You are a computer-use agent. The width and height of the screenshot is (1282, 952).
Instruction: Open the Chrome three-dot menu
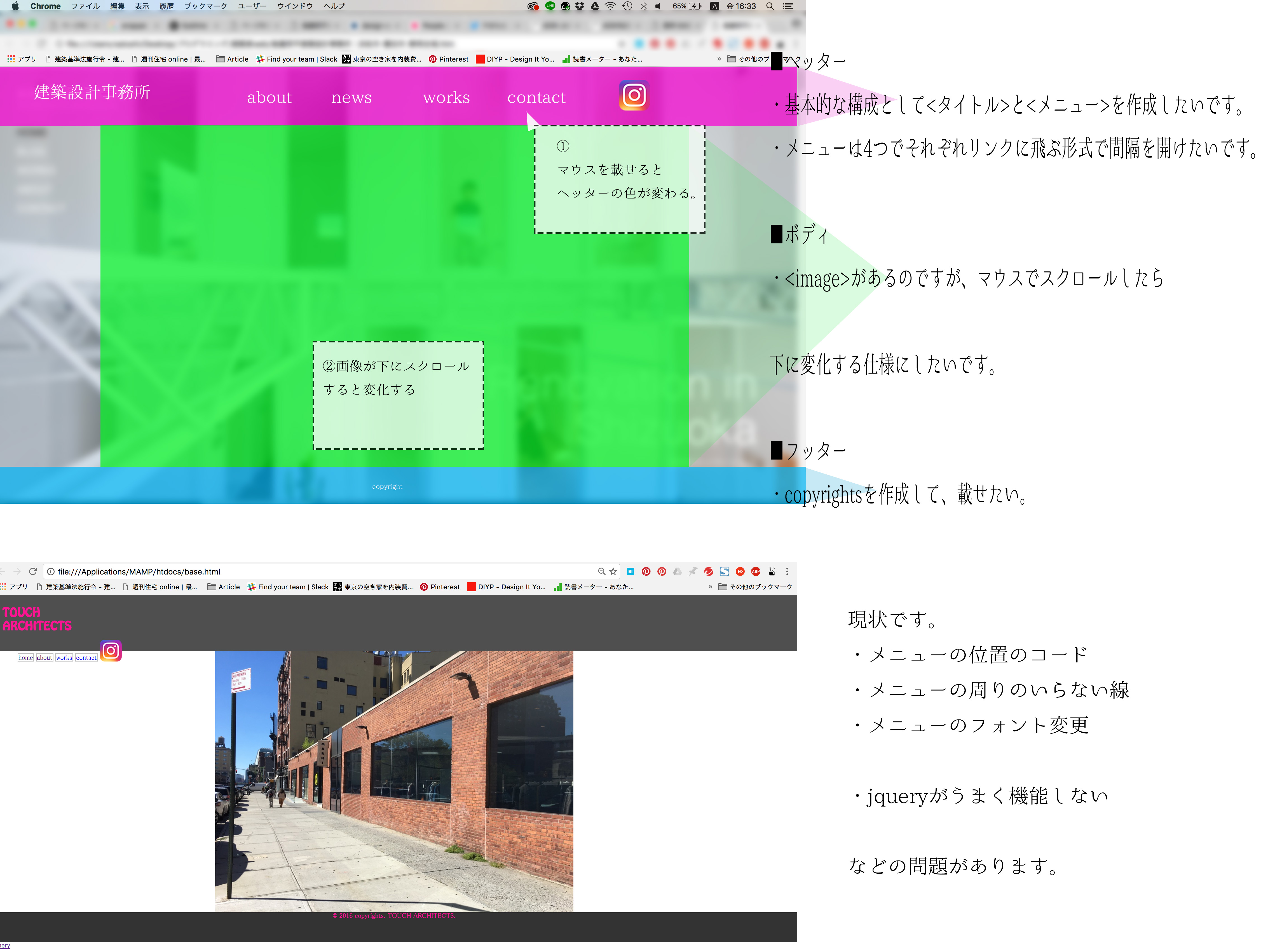click(787, 572)
